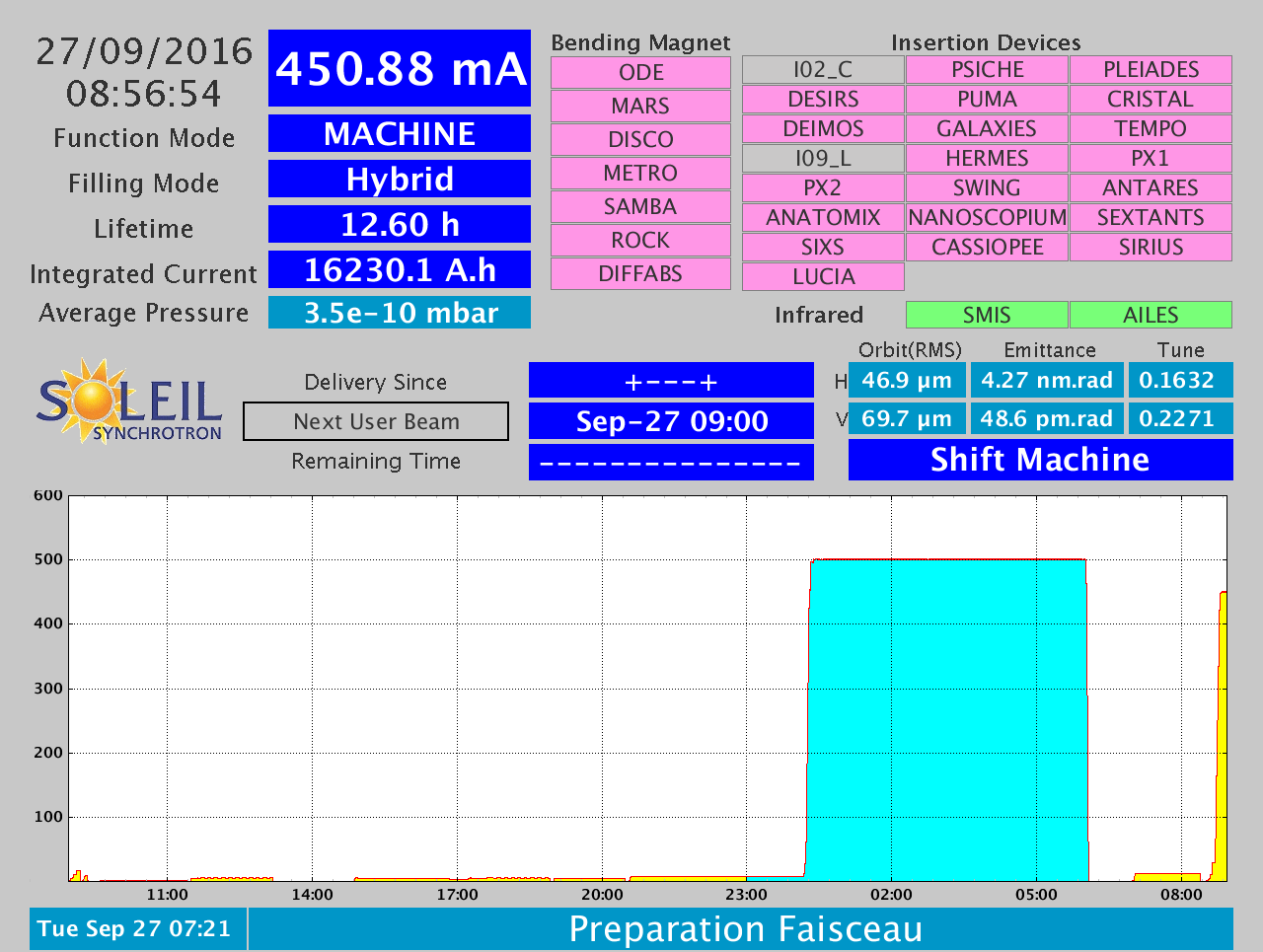Select the PSICHE insertion device

(987, 70)
